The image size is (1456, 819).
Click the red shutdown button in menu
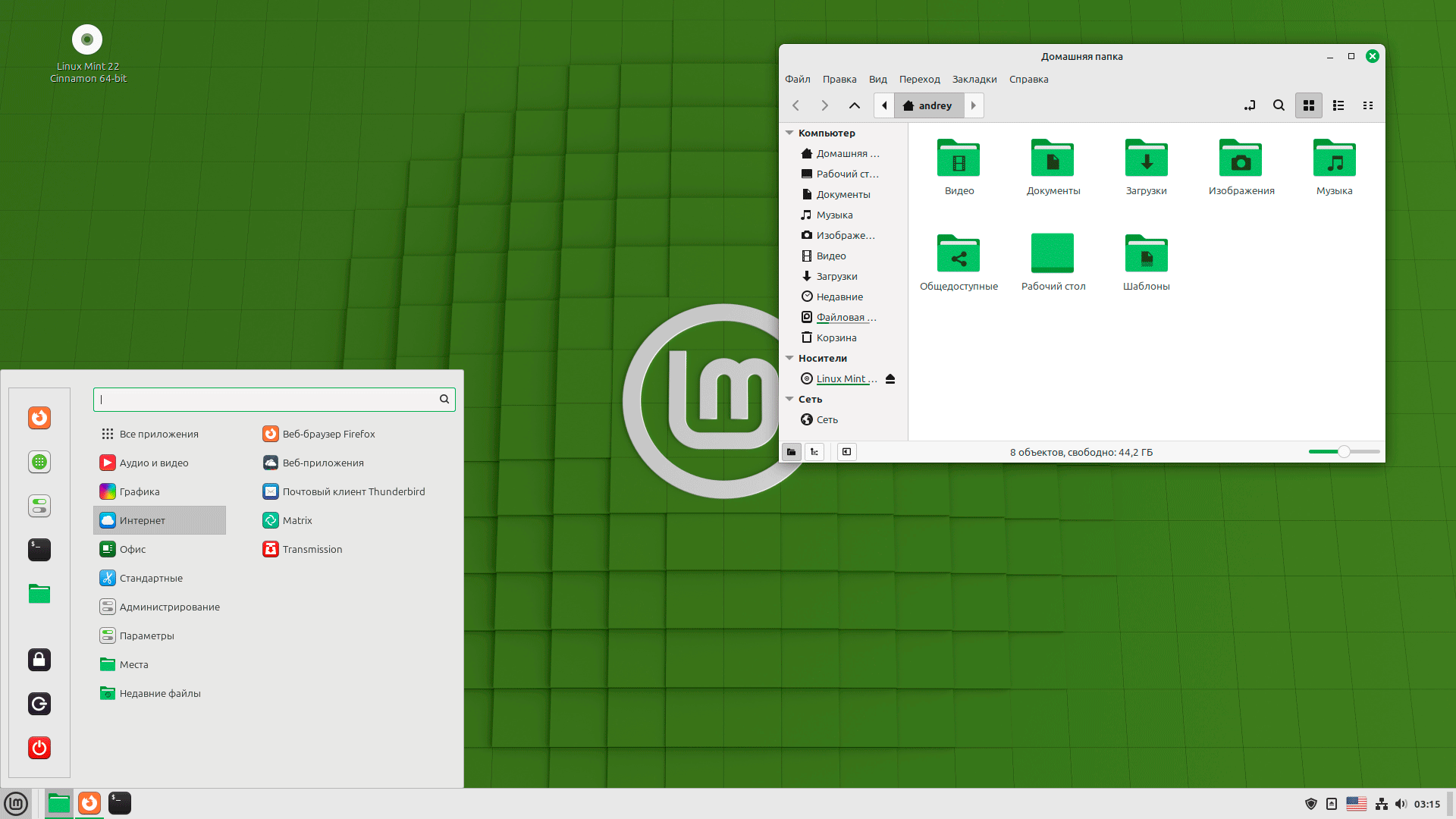click(39, 748)
